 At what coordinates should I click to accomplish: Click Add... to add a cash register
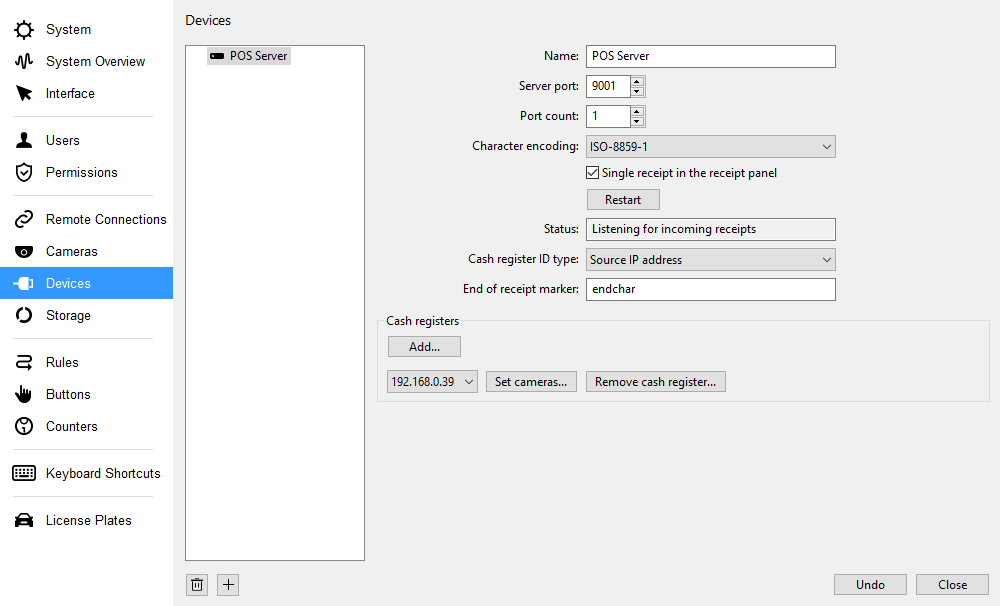coord(424,347)
